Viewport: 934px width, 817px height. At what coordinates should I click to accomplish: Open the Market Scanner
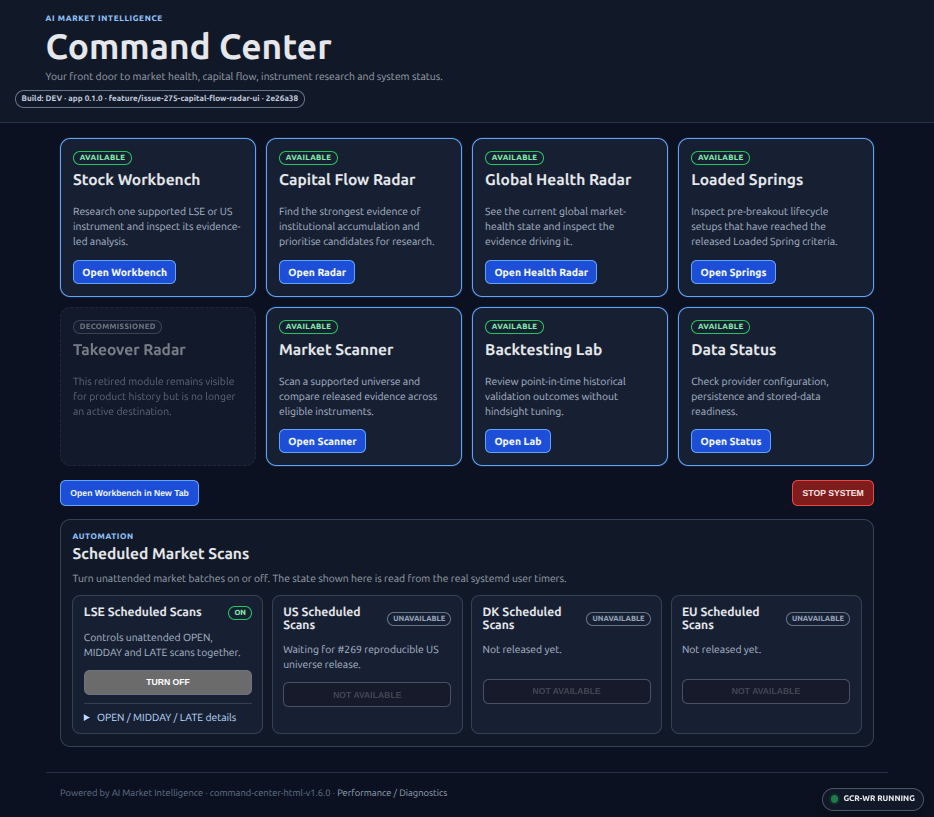click(x=322, y=441)
